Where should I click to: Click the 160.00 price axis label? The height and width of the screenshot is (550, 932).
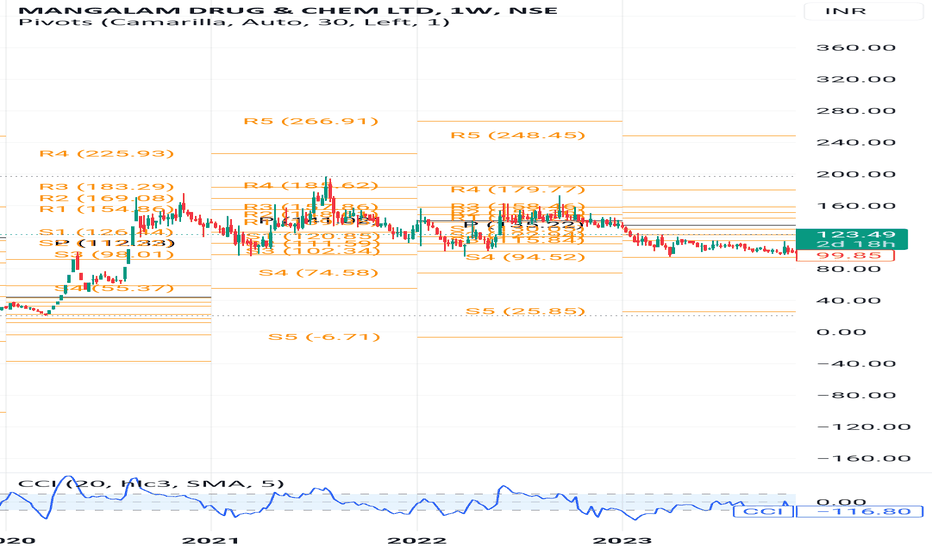[856, 206]
